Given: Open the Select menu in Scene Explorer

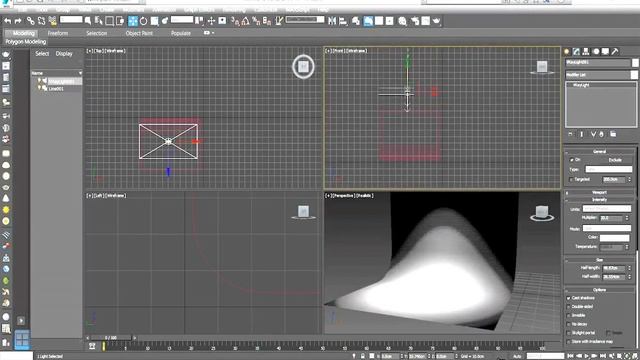Looking at the screenshot, I should (42, 53).
